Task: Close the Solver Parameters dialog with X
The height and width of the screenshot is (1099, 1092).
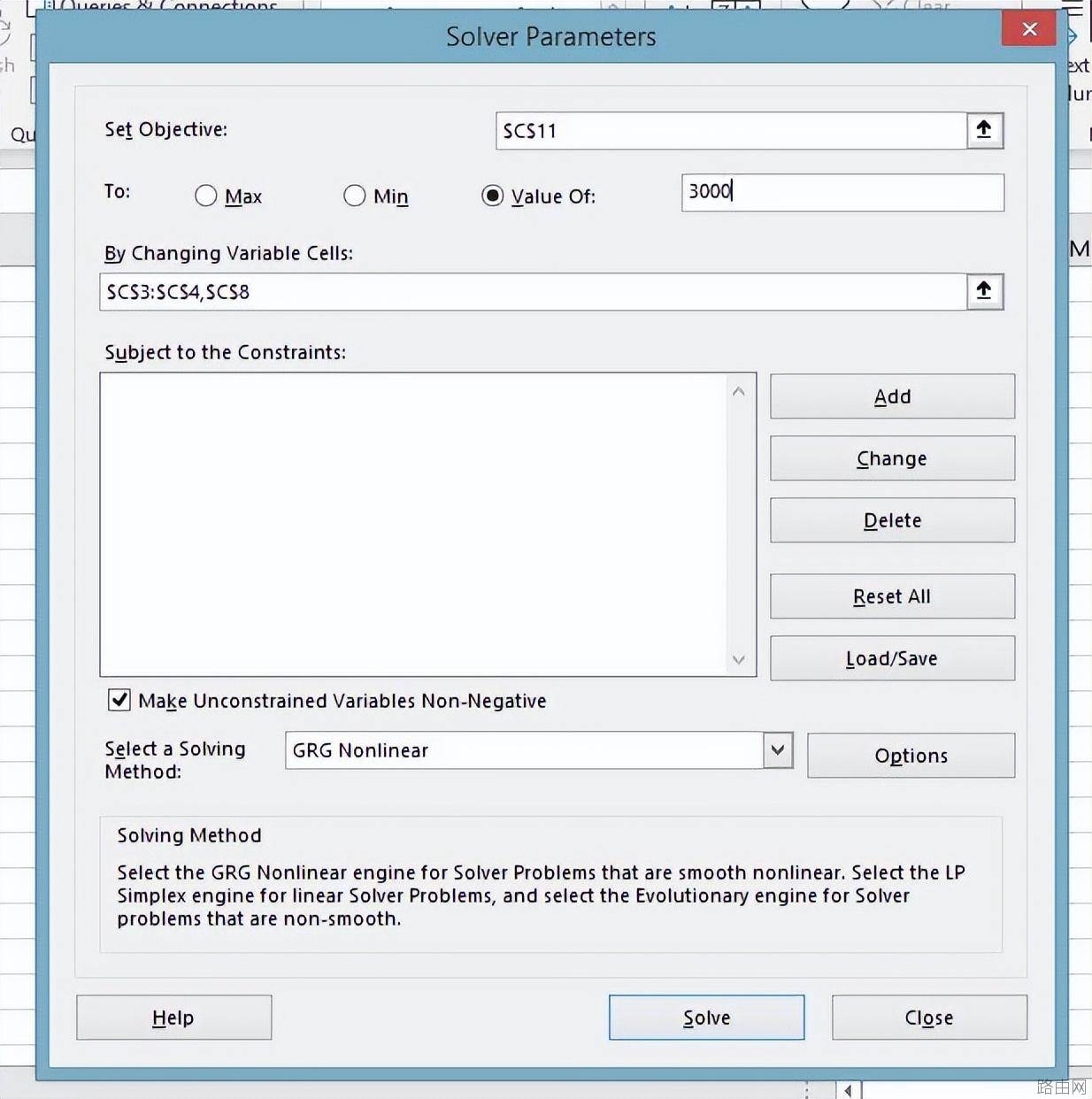Action: pos(1028,28)
